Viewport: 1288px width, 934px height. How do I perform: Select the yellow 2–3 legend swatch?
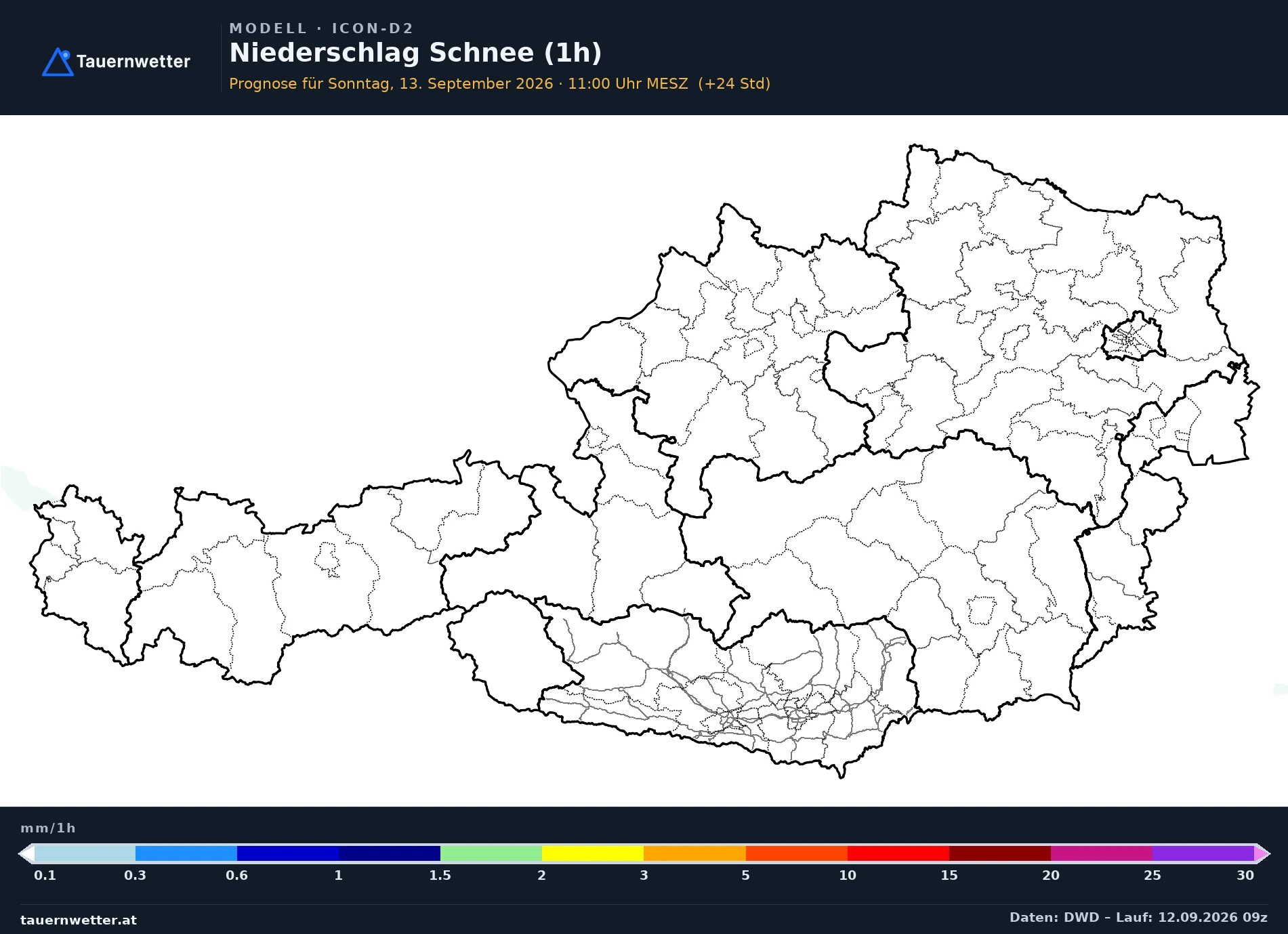(593, 853)
